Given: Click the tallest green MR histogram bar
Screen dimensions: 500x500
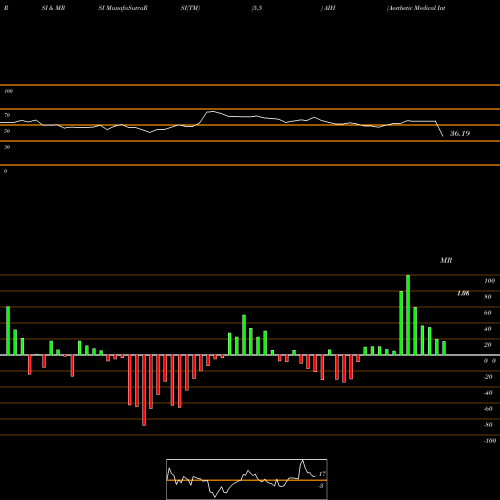Looking at the screenshot, I should [x=408, y=315].
